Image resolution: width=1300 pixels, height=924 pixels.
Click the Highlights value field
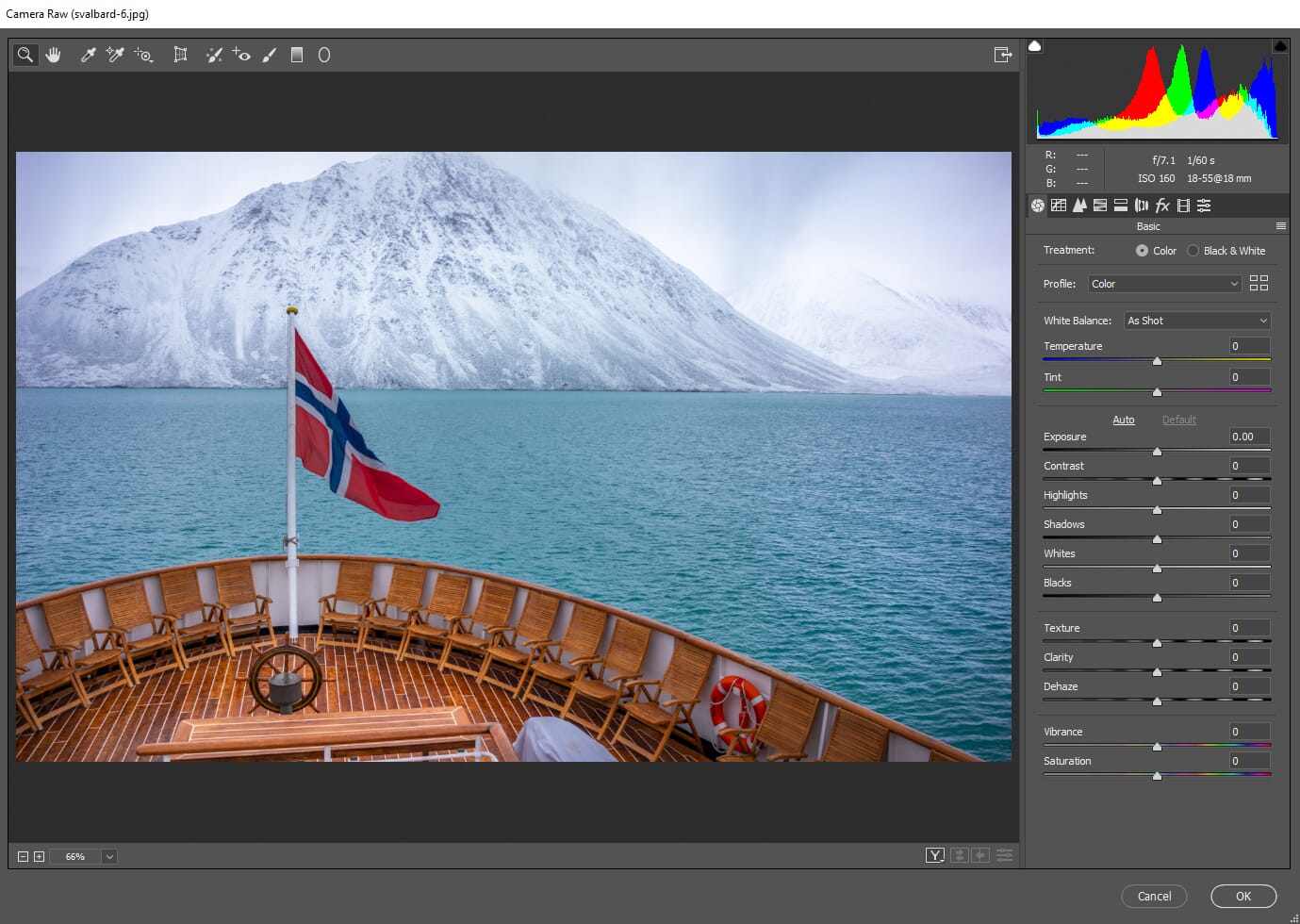(1250, 495)
